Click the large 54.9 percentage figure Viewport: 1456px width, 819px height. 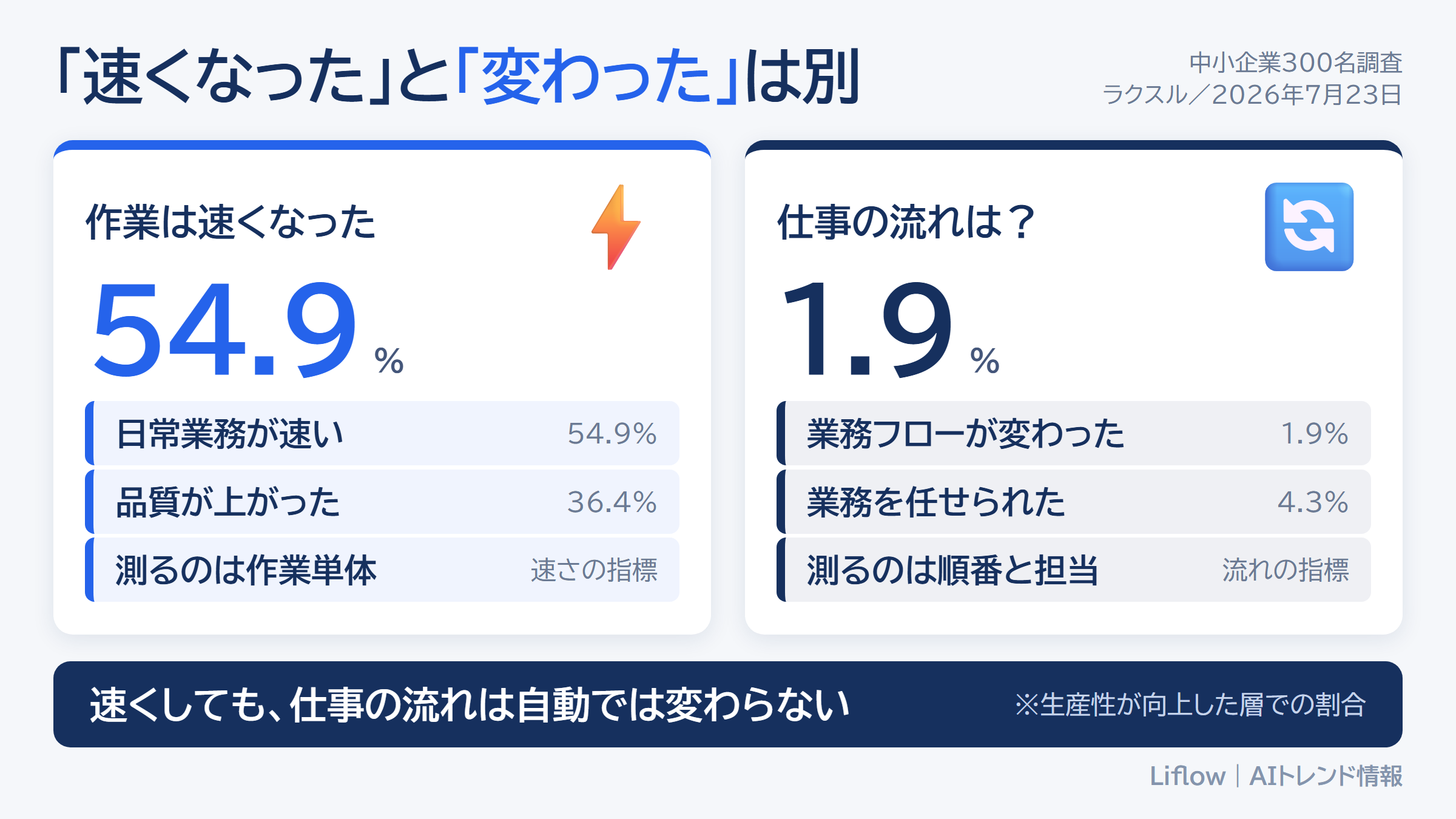click(226, 329)
